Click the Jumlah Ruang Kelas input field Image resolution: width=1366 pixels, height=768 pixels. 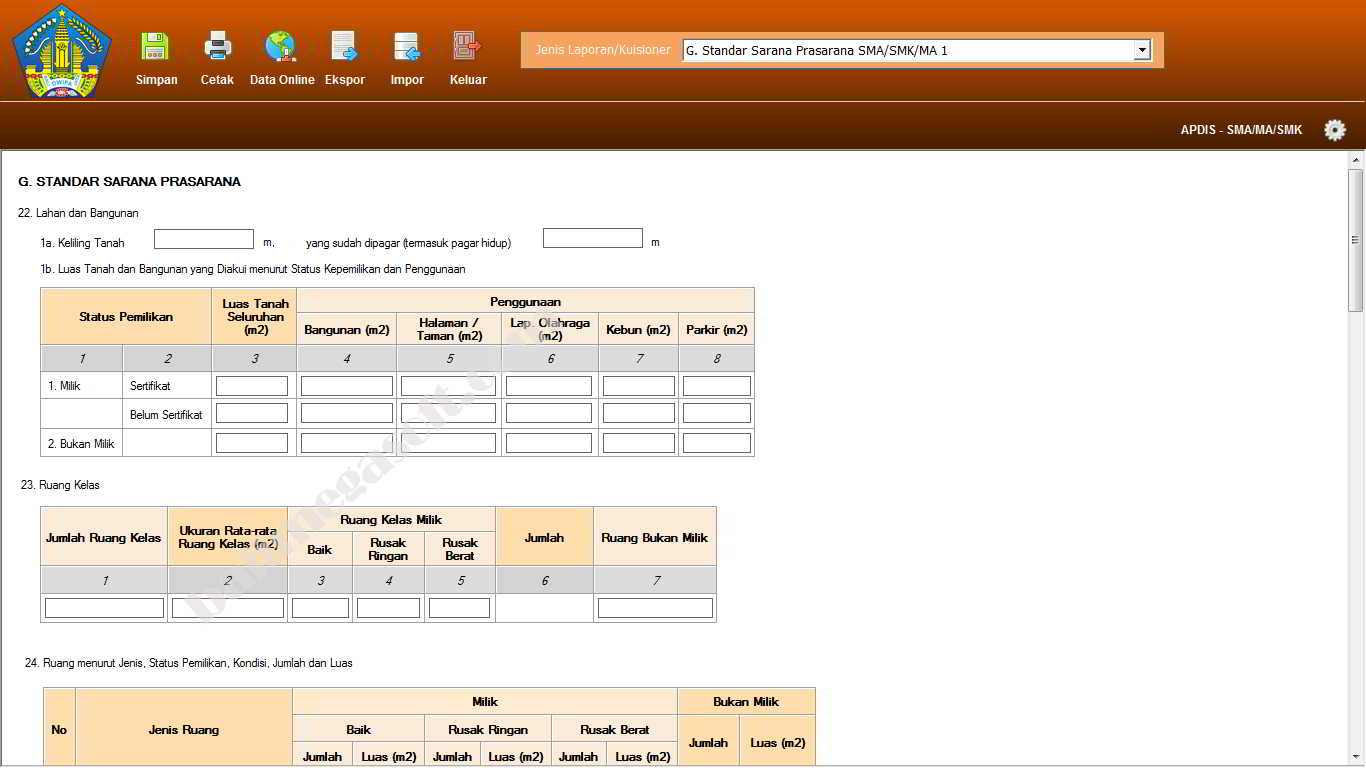[104, 608]
